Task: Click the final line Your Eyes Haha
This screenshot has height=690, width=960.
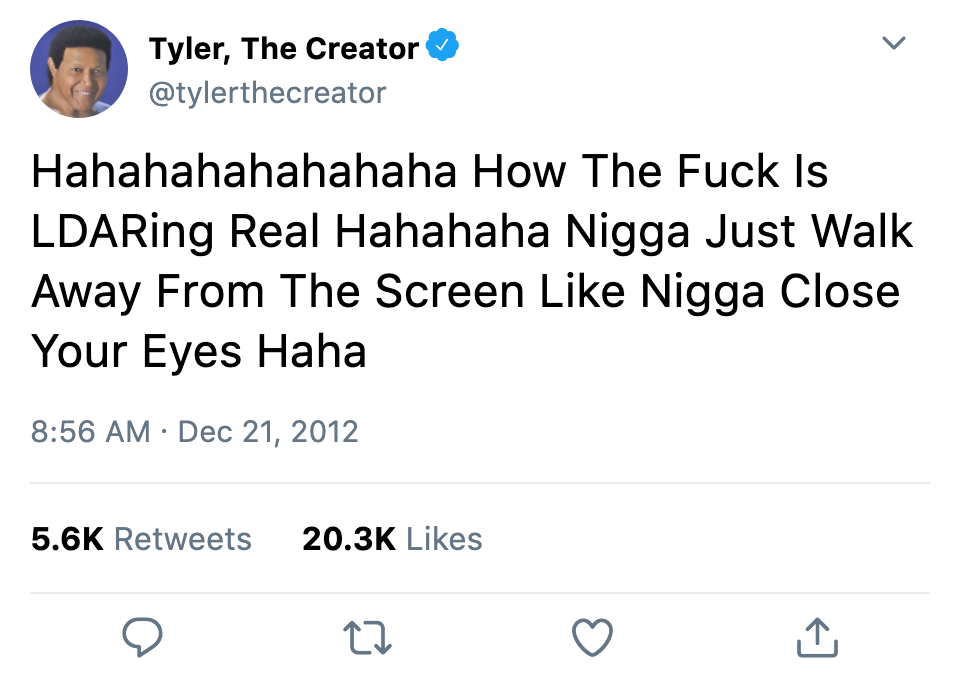Action: pyautogui.click(x=199, y=352)
